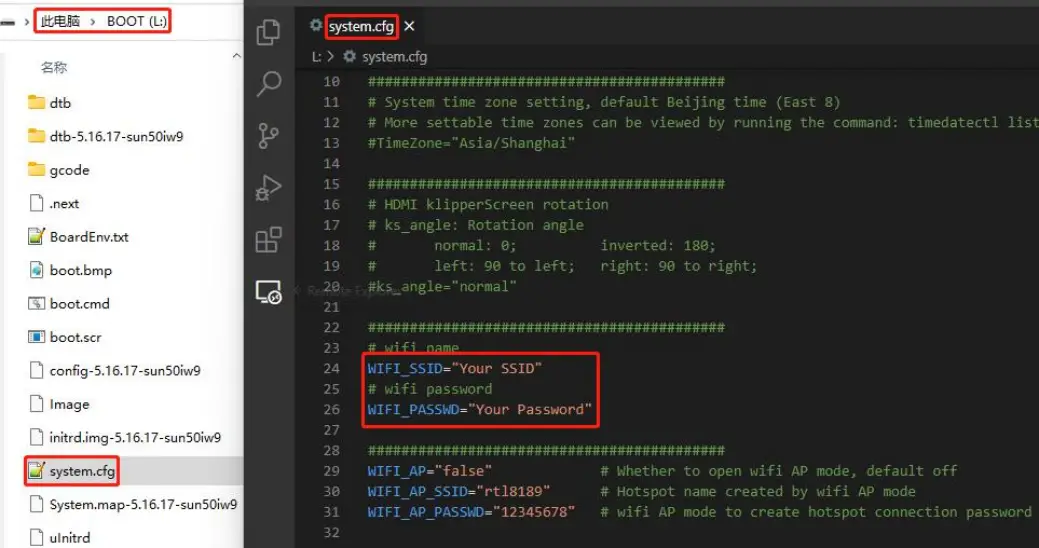Select the uInitrd file
1039x548 pixels.
click(70, 538)
